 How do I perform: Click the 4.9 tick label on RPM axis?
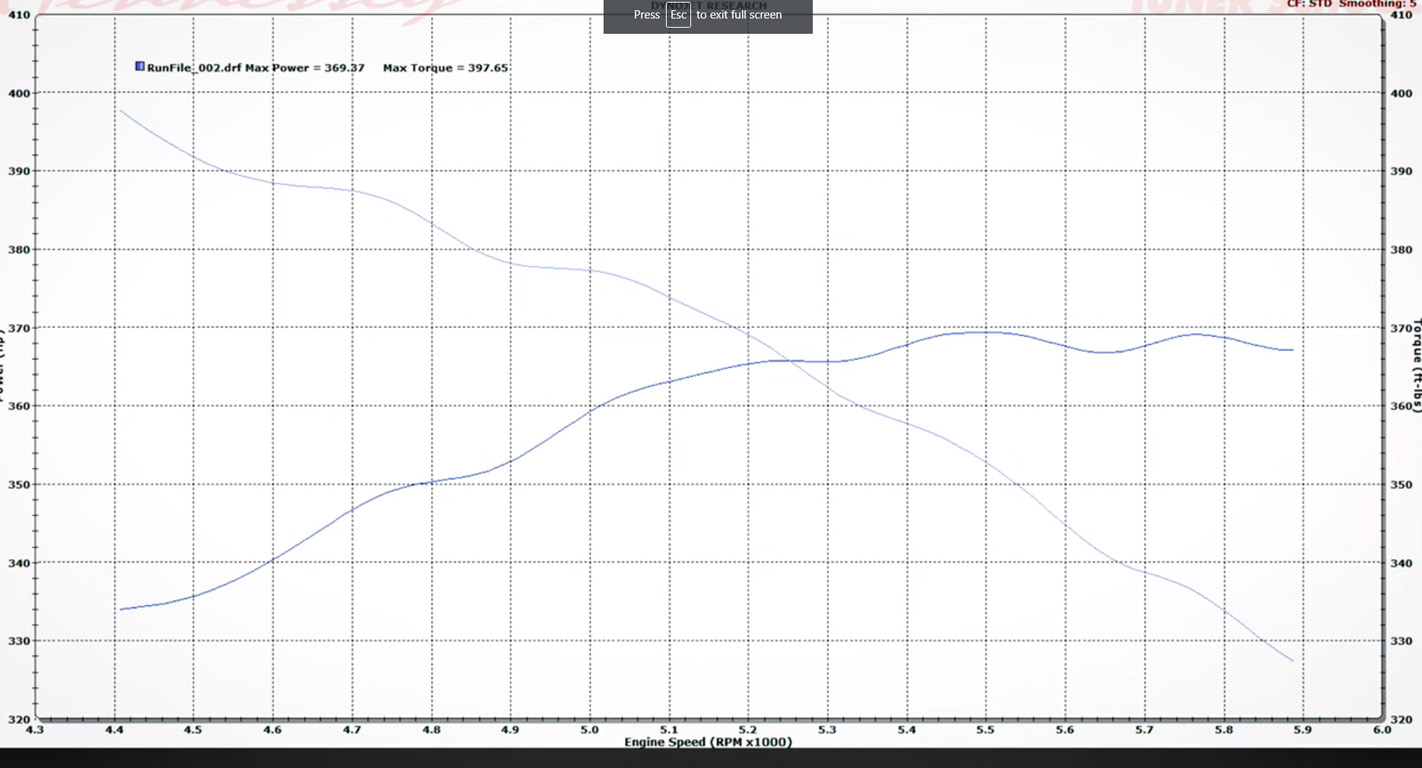coord(509,730)
